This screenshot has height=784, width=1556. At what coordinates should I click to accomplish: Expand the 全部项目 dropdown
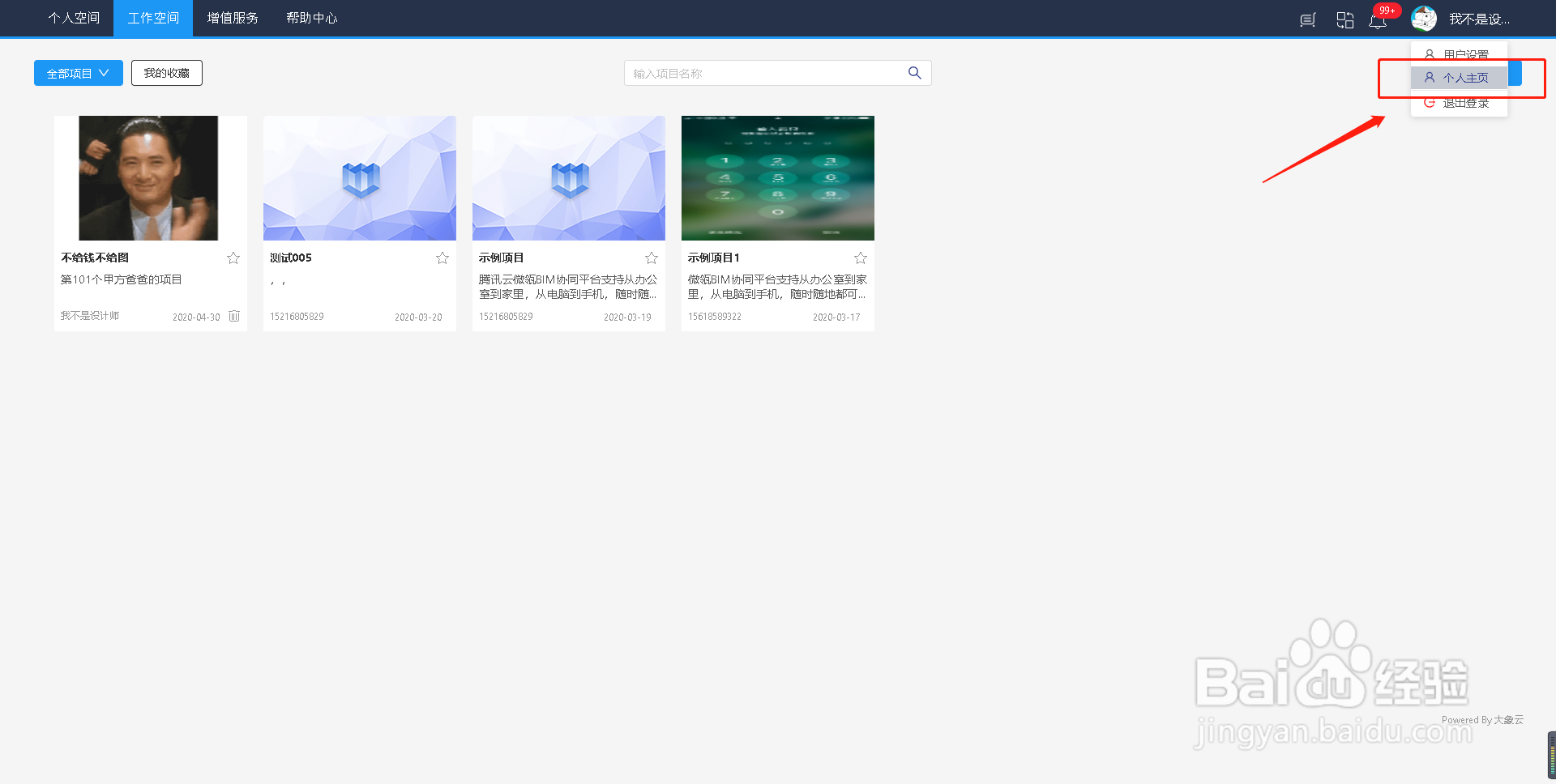tap(78, 72)
